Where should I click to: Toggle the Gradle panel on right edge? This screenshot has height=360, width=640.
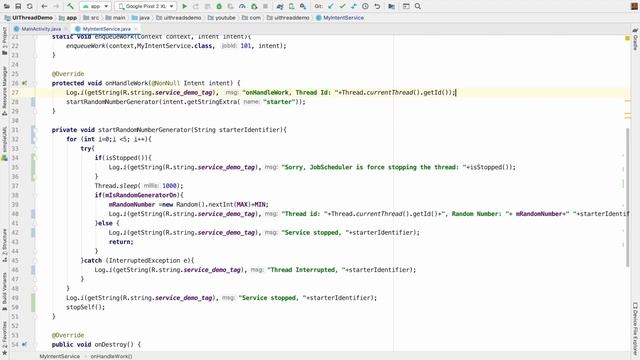point(636,39)
